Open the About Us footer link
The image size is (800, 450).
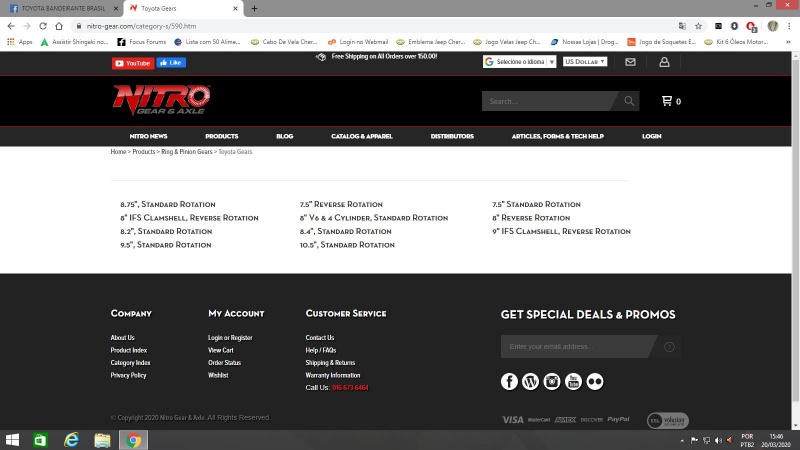(122, 338)
